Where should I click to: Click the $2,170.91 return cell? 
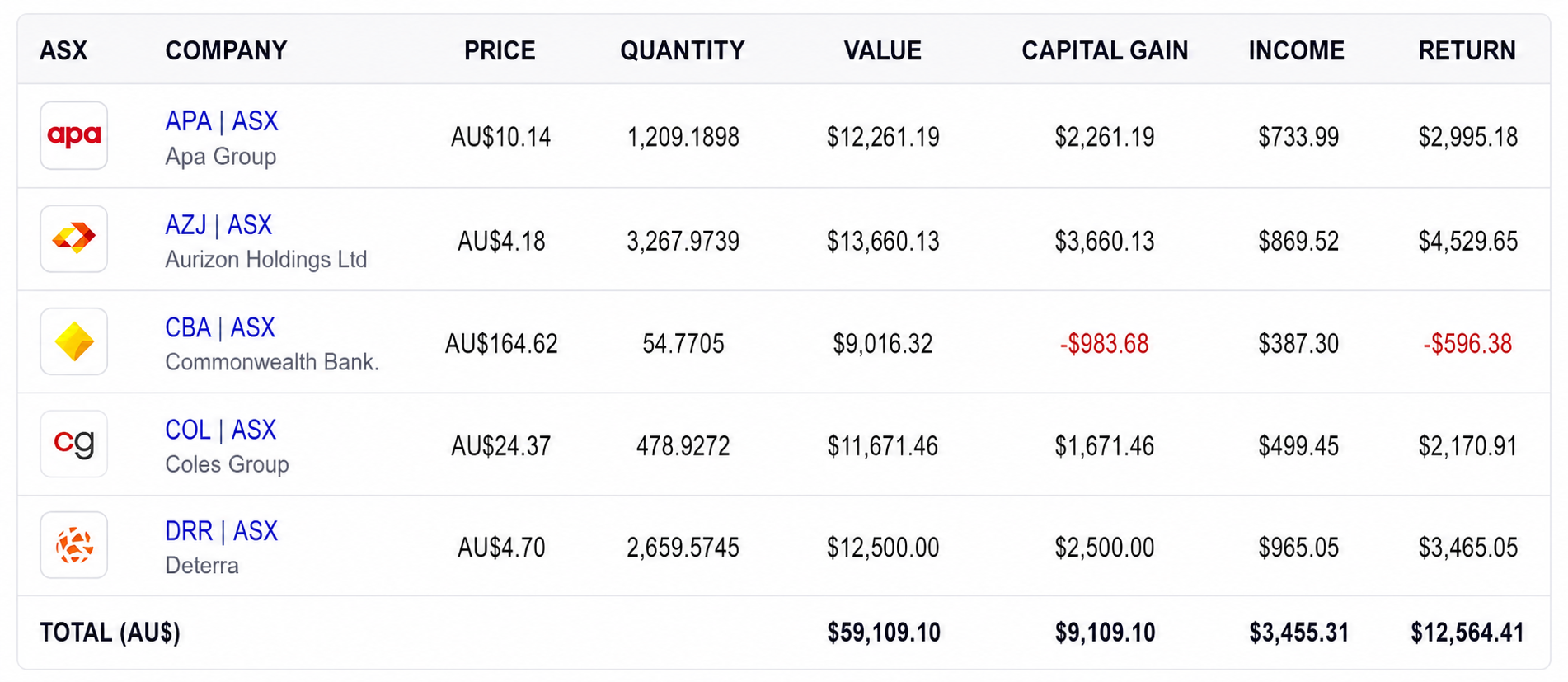[x=1468, y=446]
